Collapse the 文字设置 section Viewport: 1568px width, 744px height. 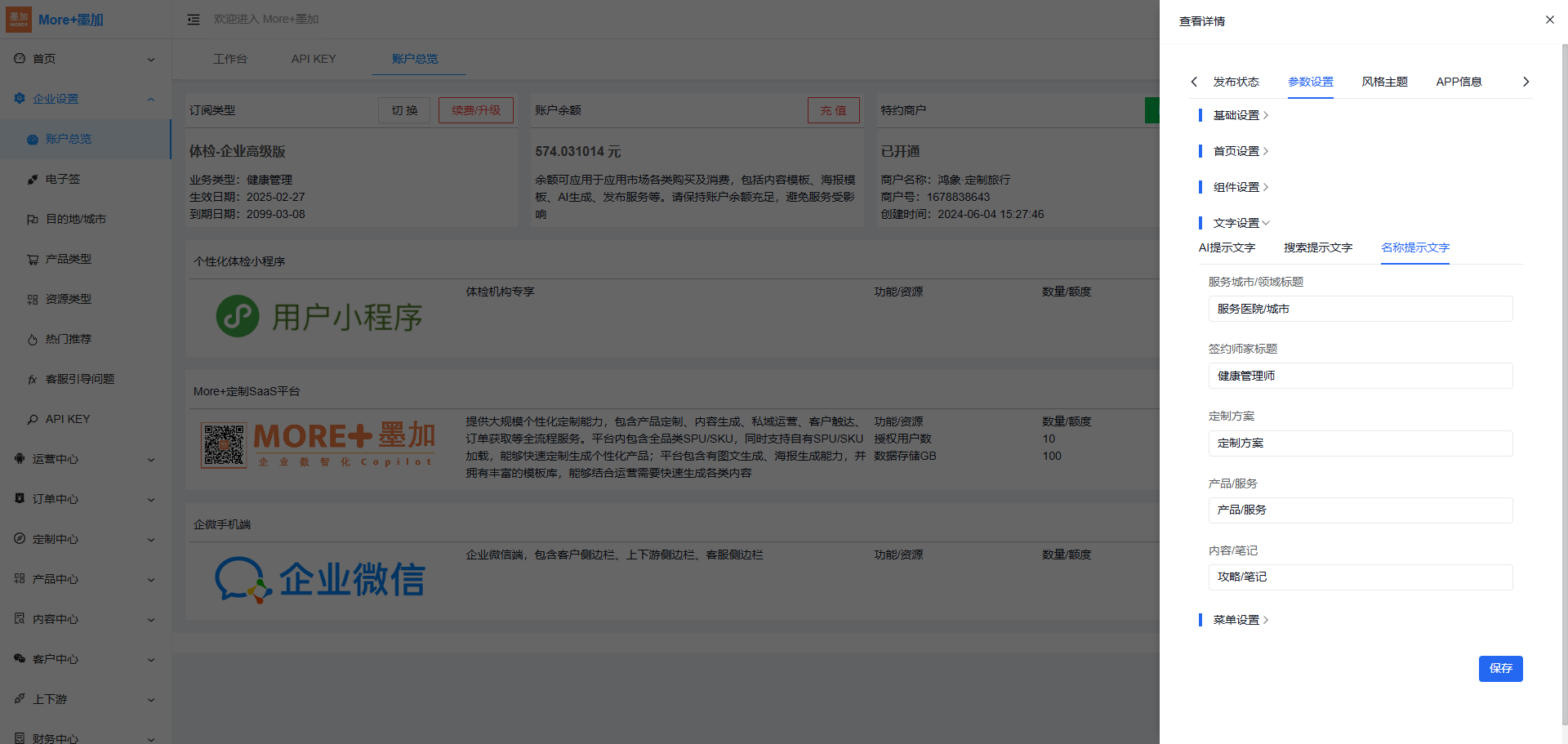pos(1241,223)
